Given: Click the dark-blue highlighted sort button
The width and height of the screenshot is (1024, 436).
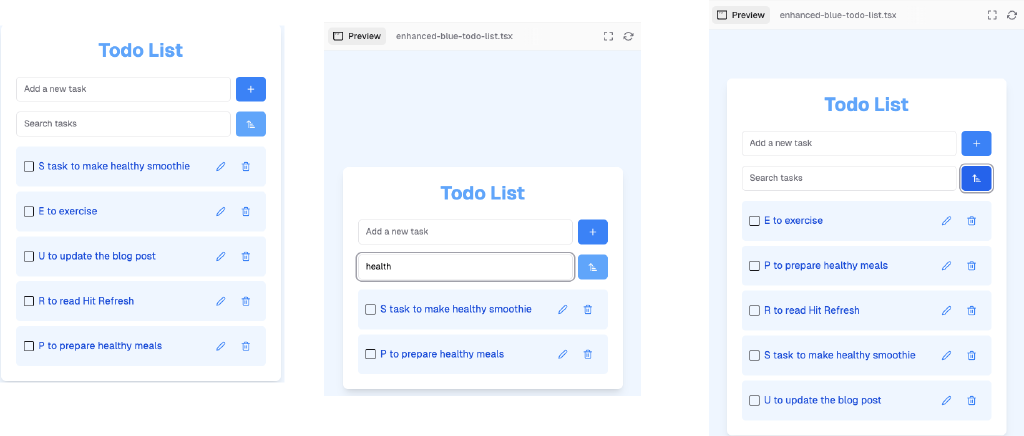Looking at the screenshot, I should click(976, 178).
